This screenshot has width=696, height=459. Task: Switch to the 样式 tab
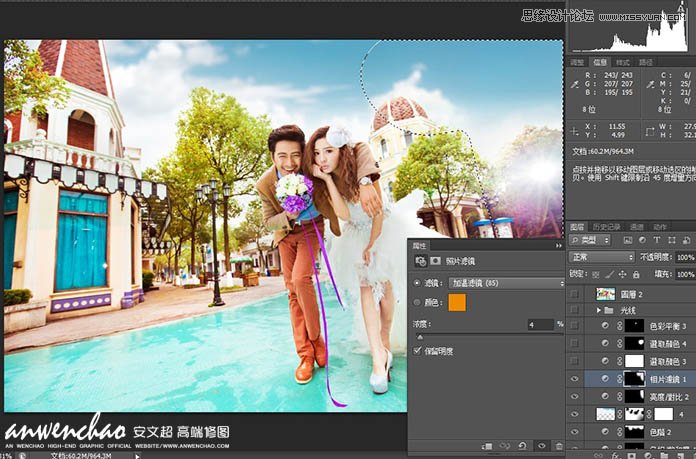point(623,62)
